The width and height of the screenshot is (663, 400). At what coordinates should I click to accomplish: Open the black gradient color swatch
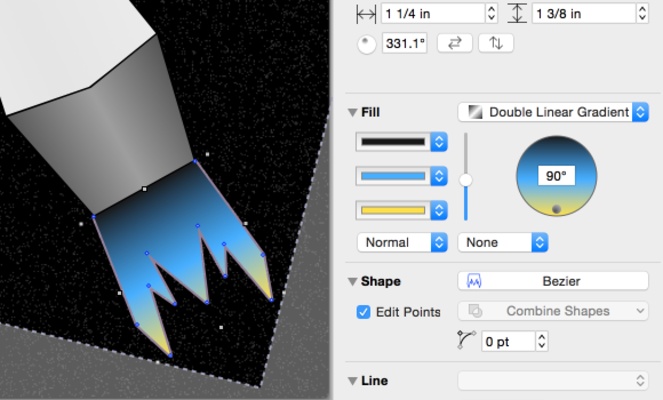pos(393,142)
